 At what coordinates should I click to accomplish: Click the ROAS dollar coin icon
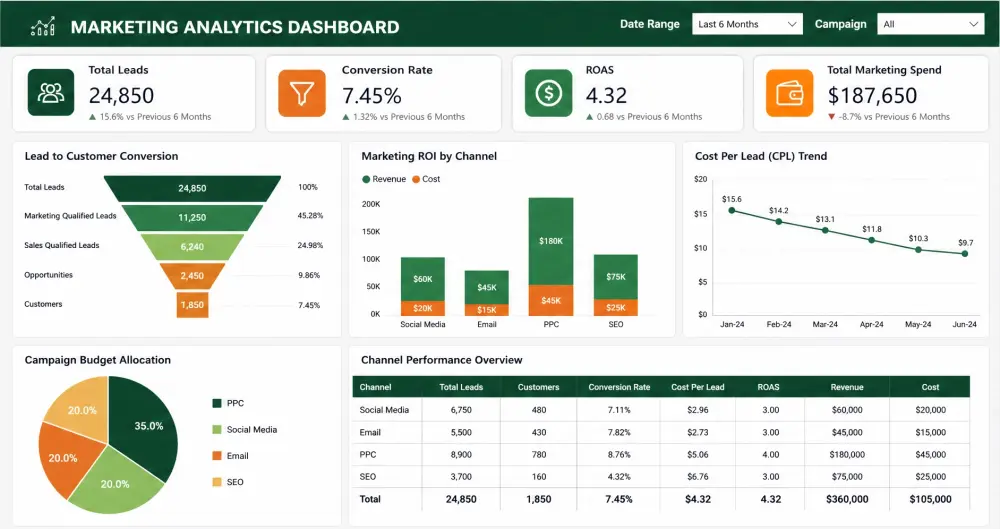coord(548,93)
